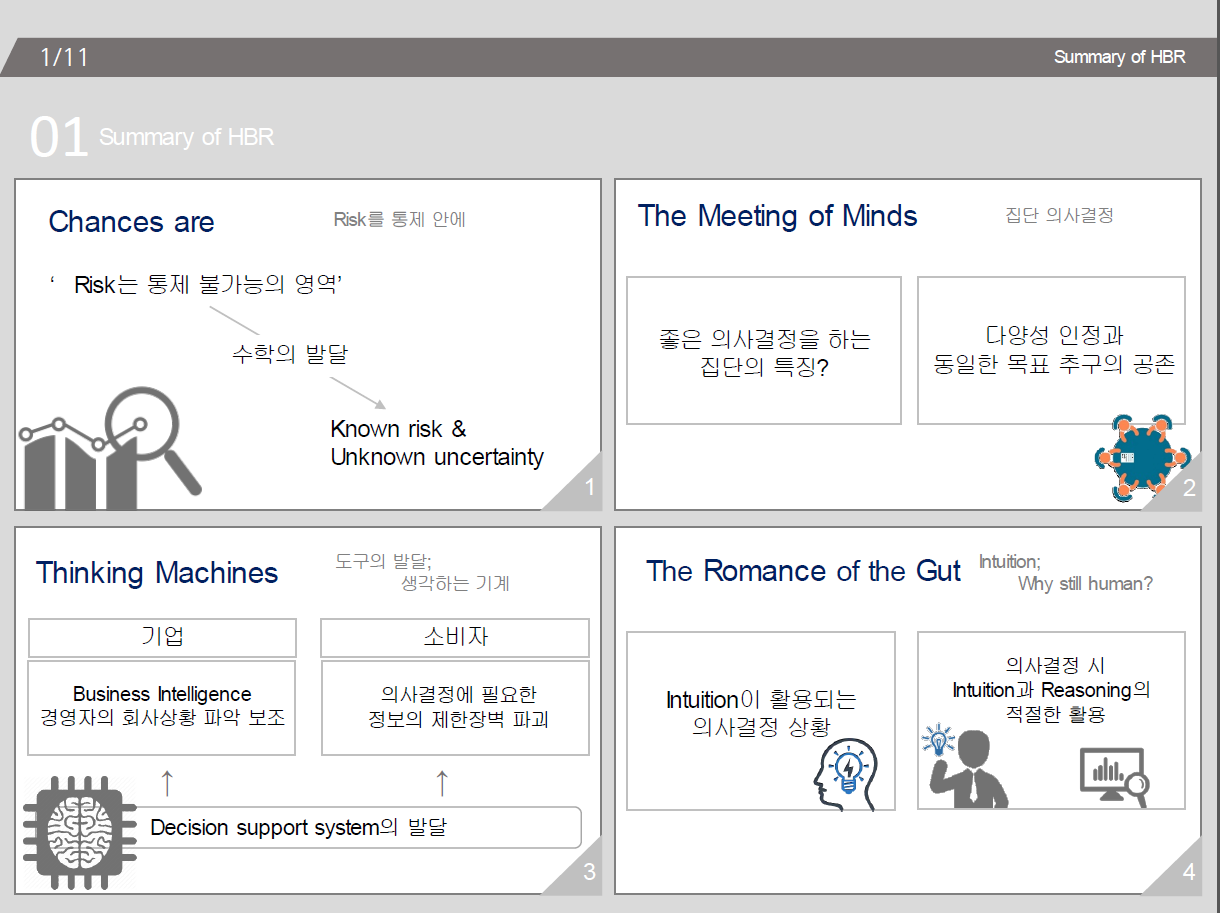The height and width of the screenshot is (913, 1220).
Task: Click up arrow under Business Intelligence box
Action: 167,783
